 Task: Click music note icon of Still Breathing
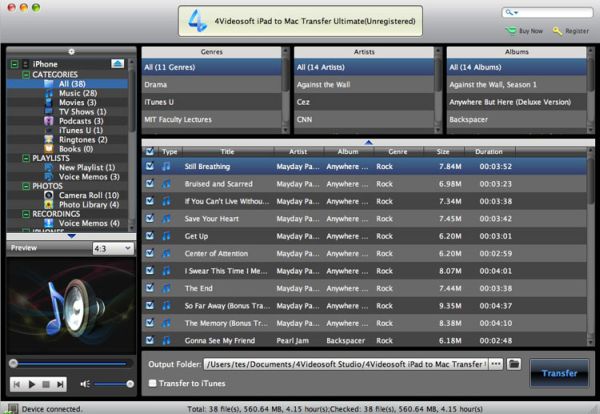tap(166, 166)
